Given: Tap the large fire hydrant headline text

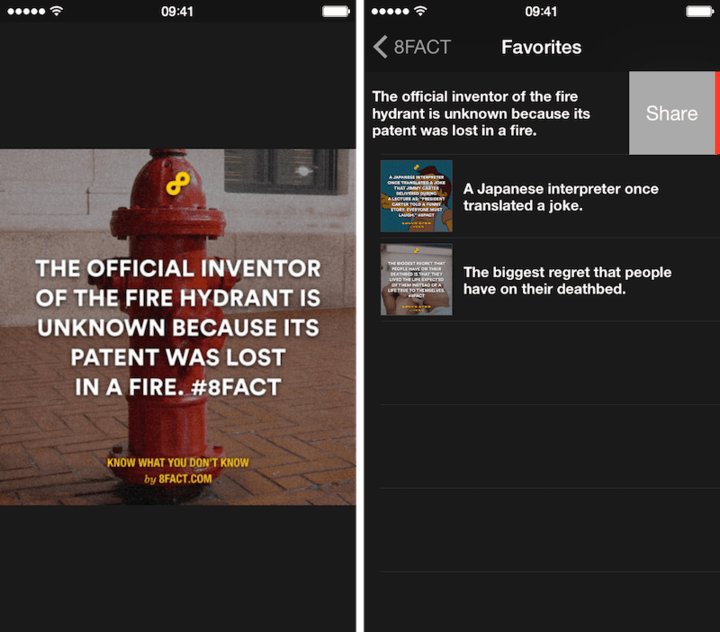Looking at the screenshot, I should (x=178, y=327).
